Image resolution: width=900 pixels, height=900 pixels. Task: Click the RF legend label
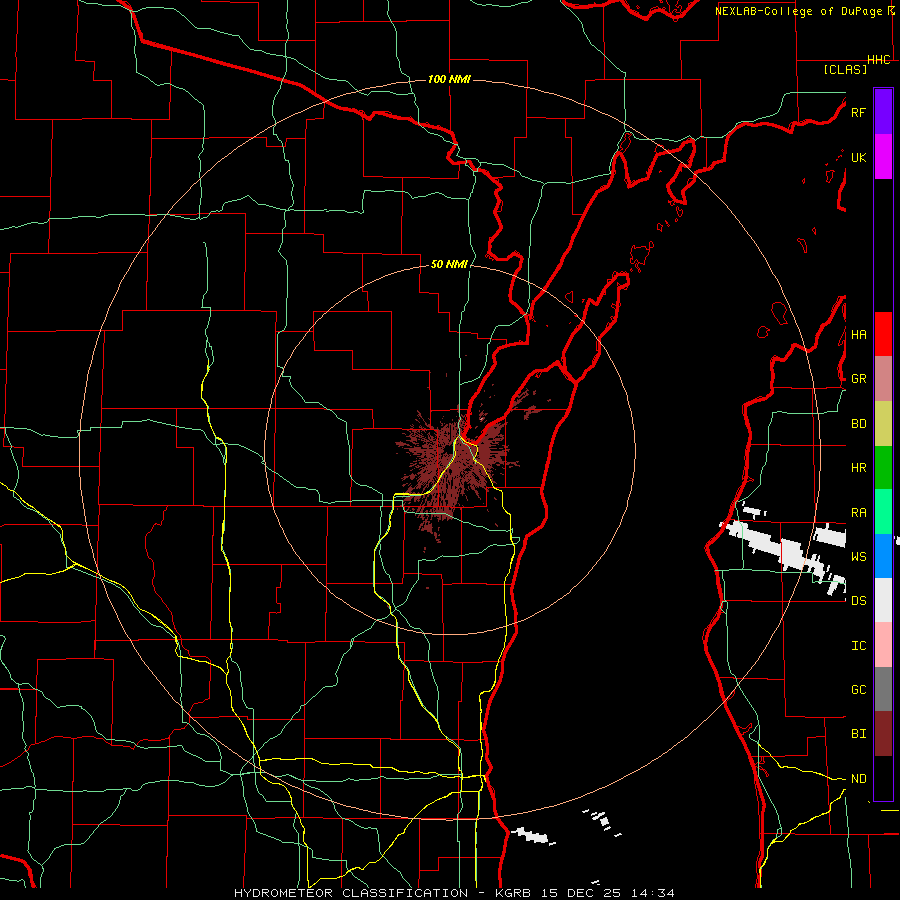[x=858, y=112]
